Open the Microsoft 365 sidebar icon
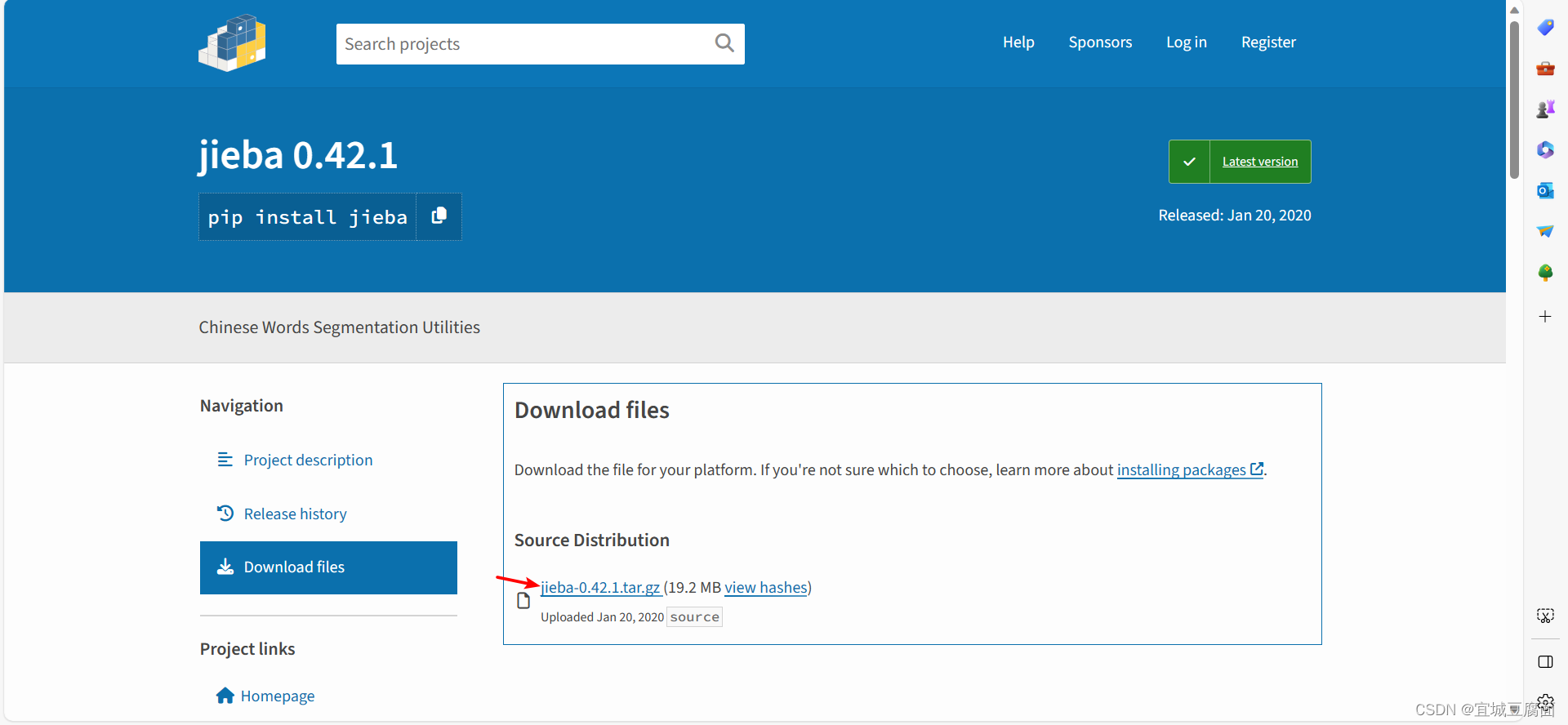1568x725 pixels. (x=1545, y=150)
